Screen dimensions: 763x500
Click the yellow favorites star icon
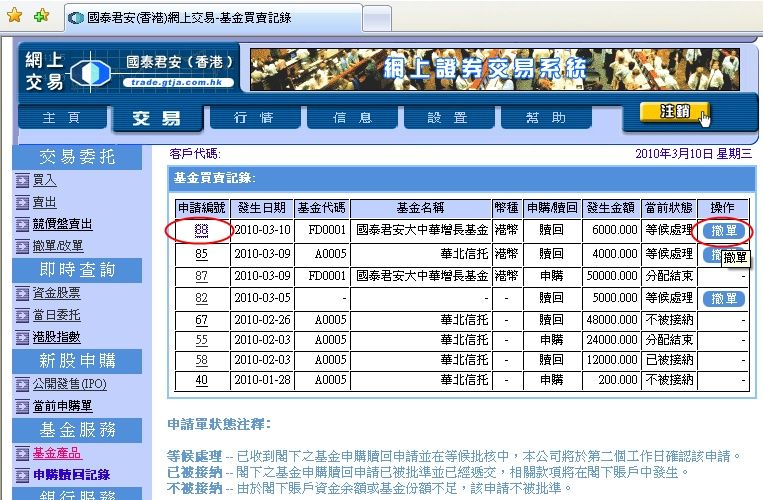(x=15, y=16)
